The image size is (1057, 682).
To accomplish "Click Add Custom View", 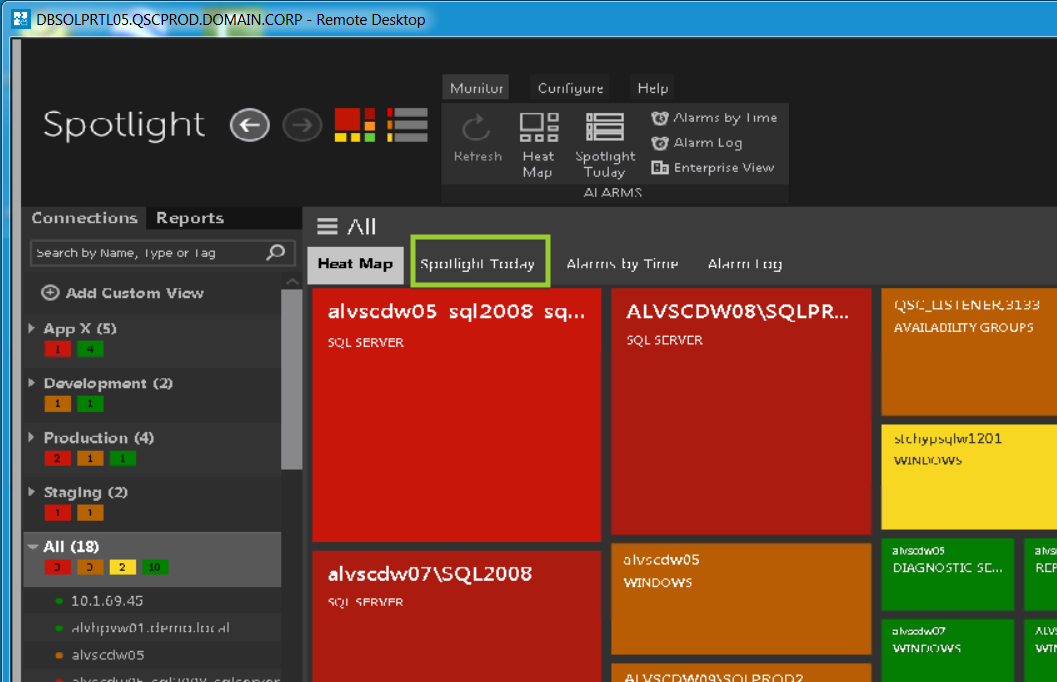I will point(123,293).
